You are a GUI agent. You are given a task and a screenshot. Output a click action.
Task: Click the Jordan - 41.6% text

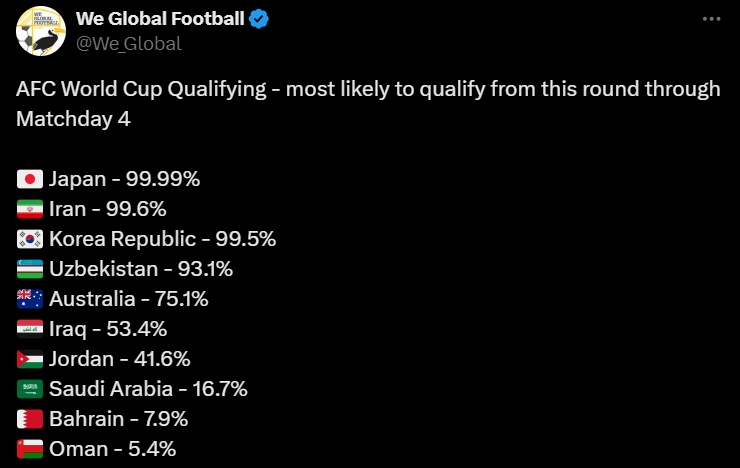tap(119, 359)
